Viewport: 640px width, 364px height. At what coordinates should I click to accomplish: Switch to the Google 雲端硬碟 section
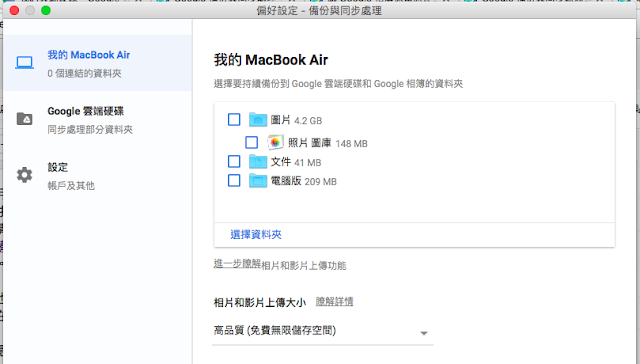click(x=97, y=120)
